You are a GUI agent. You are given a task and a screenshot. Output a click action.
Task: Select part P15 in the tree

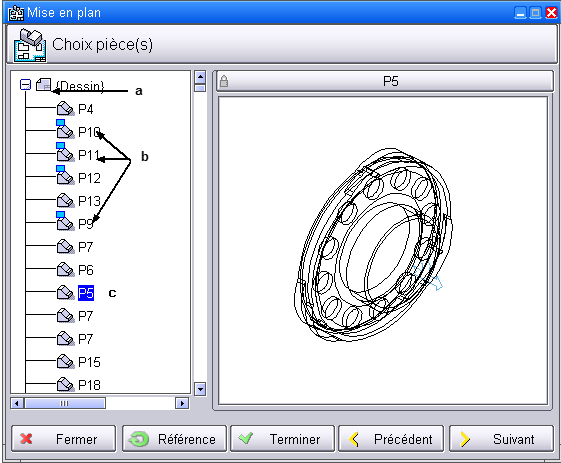(x=89, y=362)
